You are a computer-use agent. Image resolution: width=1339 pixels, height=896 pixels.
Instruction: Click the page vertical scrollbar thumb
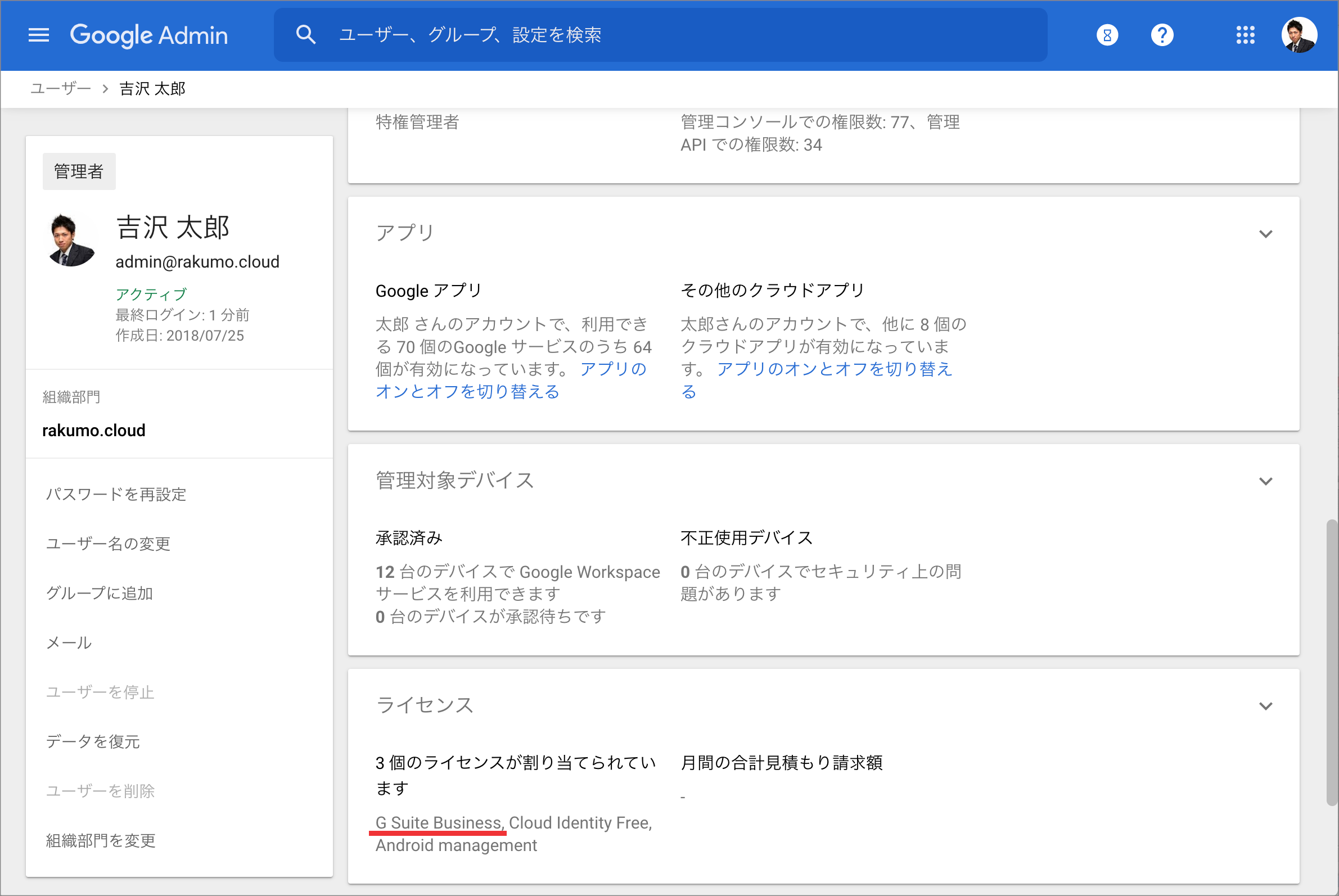pyautogui.click(x=1332, y=663)
